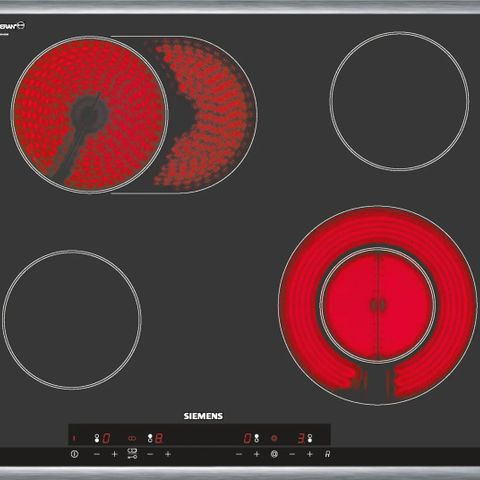480x480 pixels.
Task: Click the glowing dual-ring front-right burner
Action: coord(378,305)
